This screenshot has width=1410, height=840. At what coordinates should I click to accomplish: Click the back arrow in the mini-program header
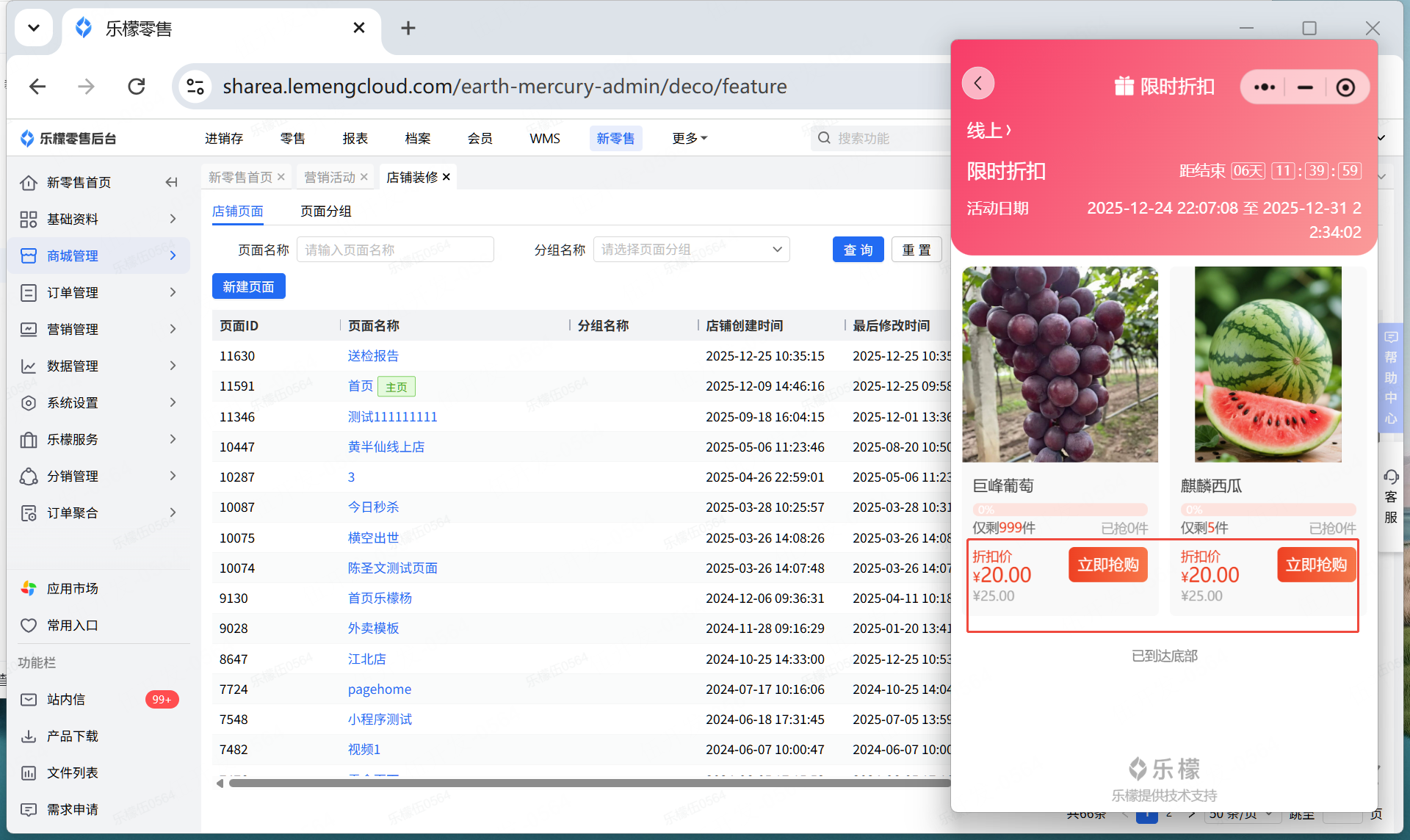[978, 84]
